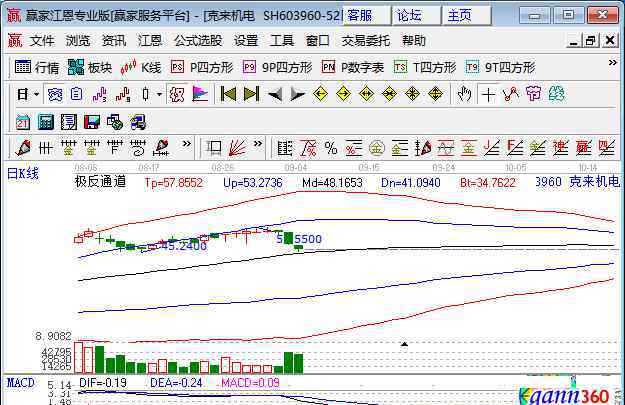Expand the shape tools overflow chevron

coord(258,144)
